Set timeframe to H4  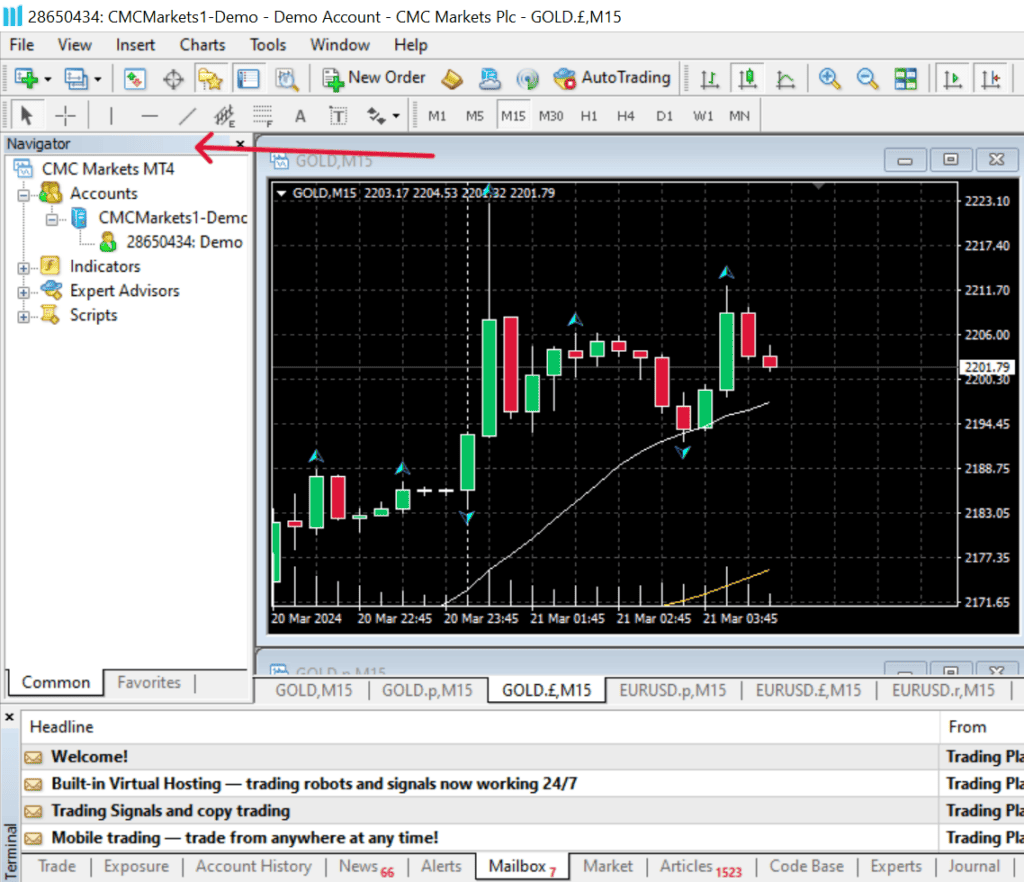click(626, 116)
